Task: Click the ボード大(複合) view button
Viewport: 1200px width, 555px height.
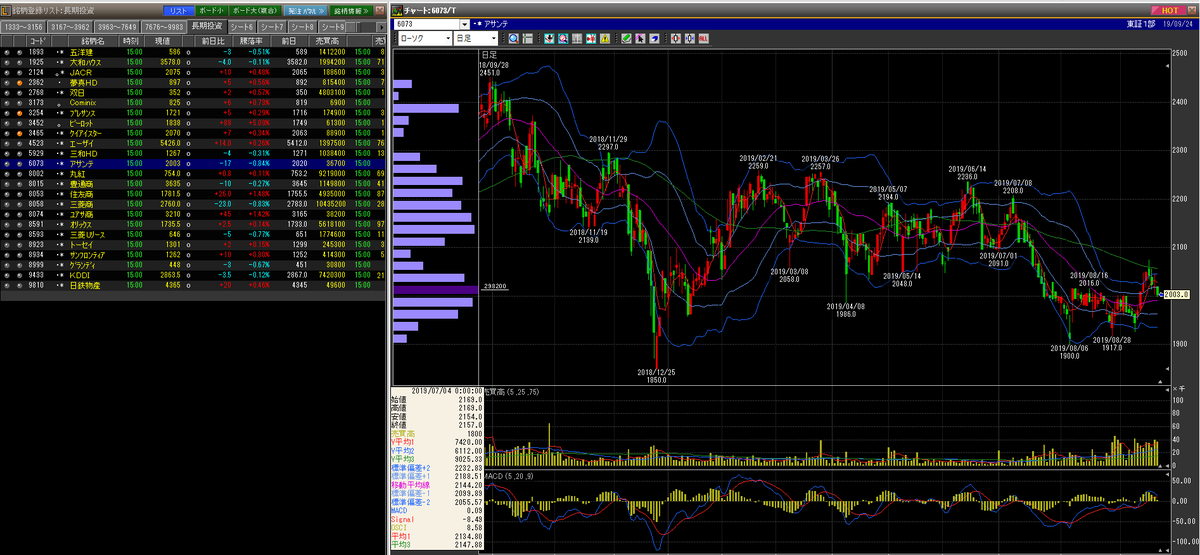Action: click(x=255, y=10)
